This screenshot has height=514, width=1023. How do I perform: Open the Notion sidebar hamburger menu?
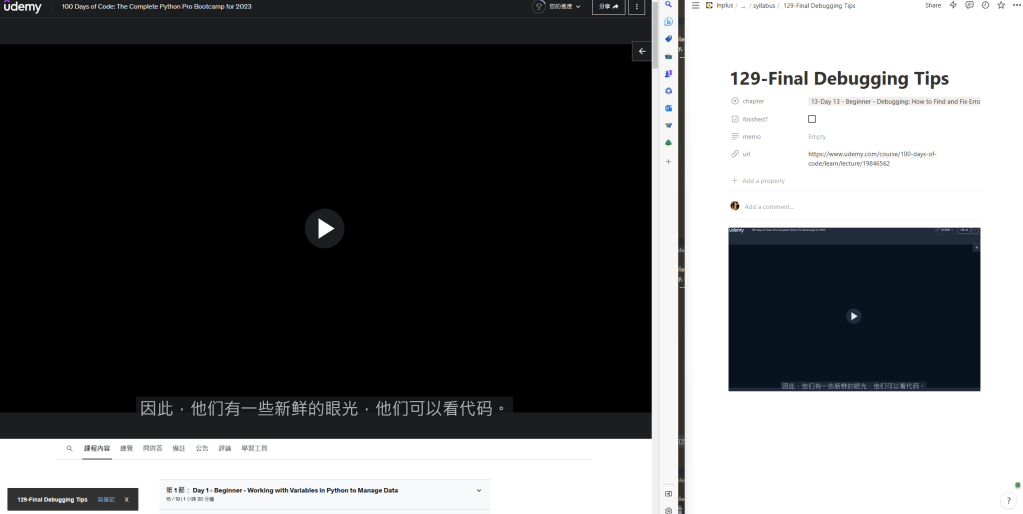pyautogui.click(x=695, y=5)
